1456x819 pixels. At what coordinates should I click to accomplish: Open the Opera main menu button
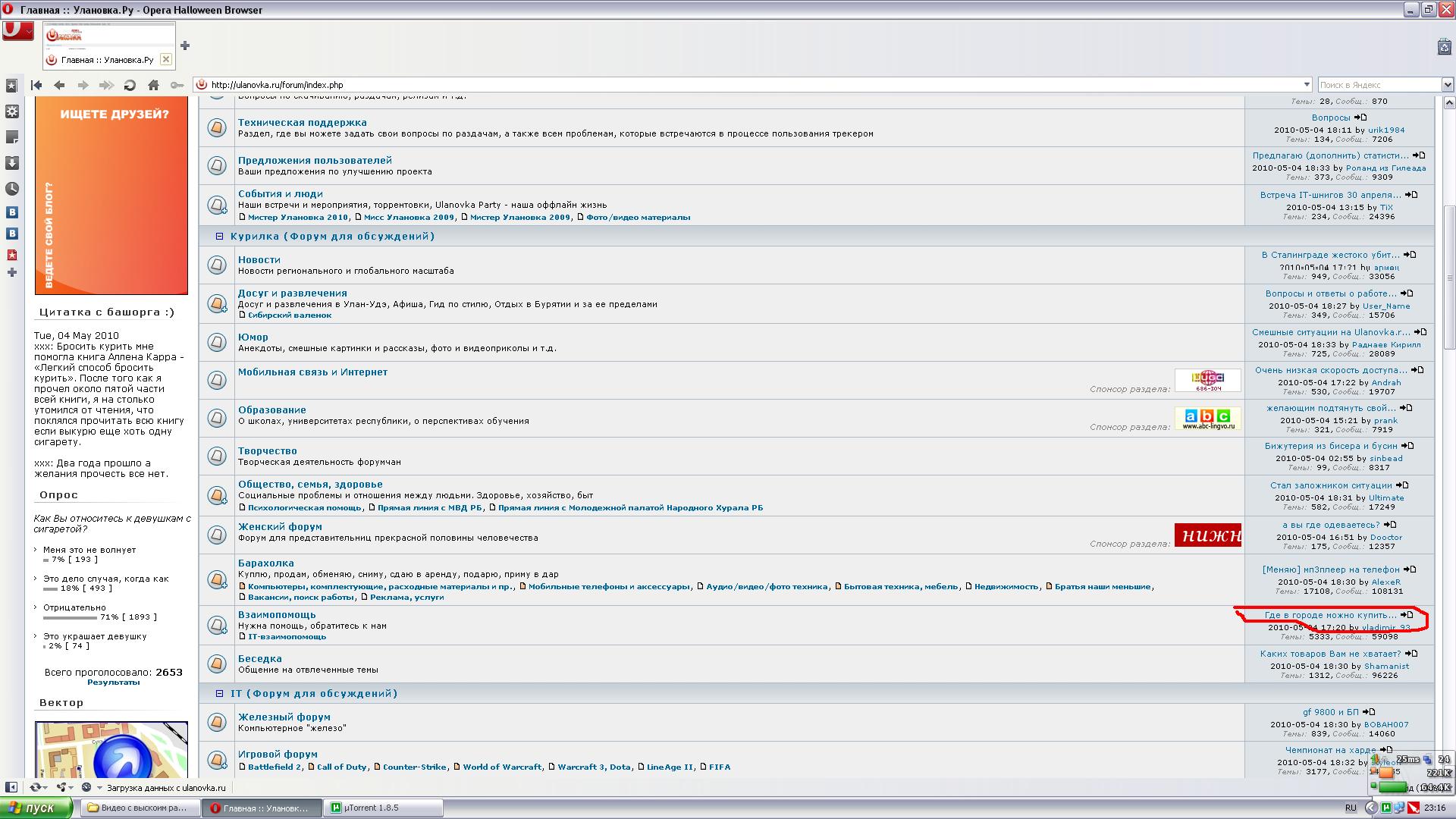(x=17, y=31)
